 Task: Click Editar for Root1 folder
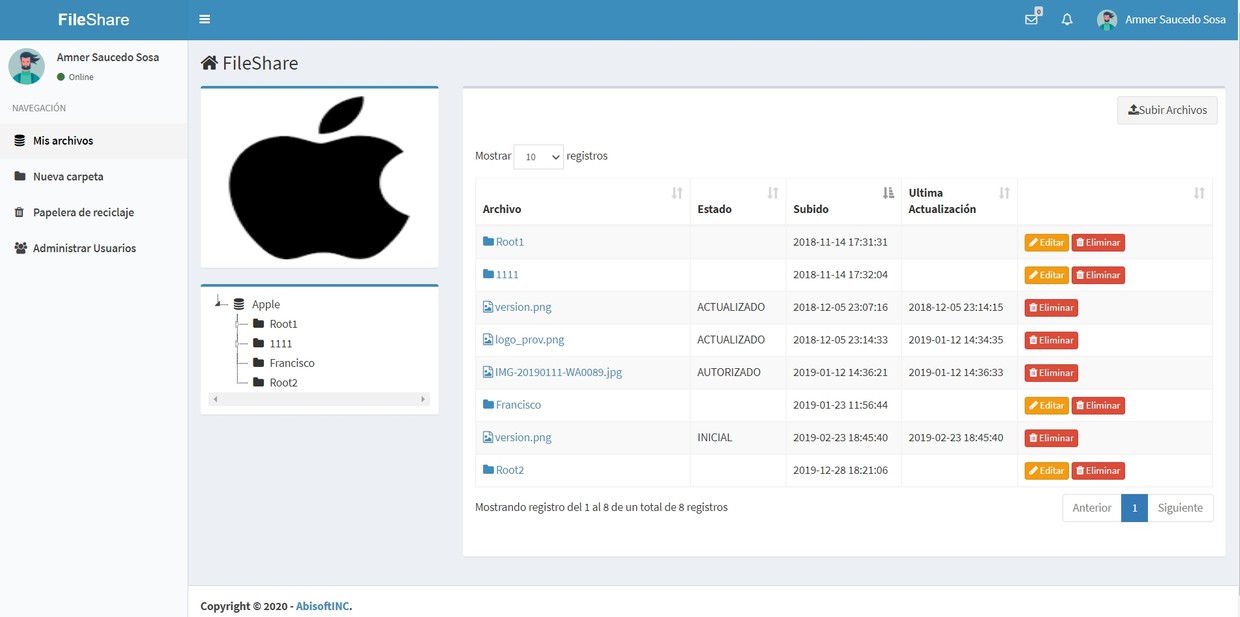[x=1046, y=242]
